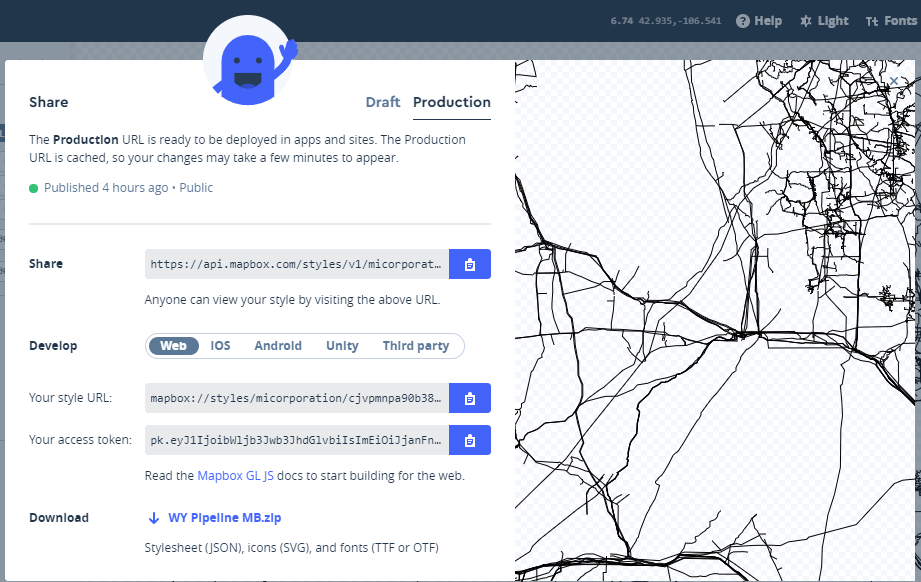The width and height of the screenshot is (921, 582).
Task: Select the share URL text field
Action: point(297,264)
